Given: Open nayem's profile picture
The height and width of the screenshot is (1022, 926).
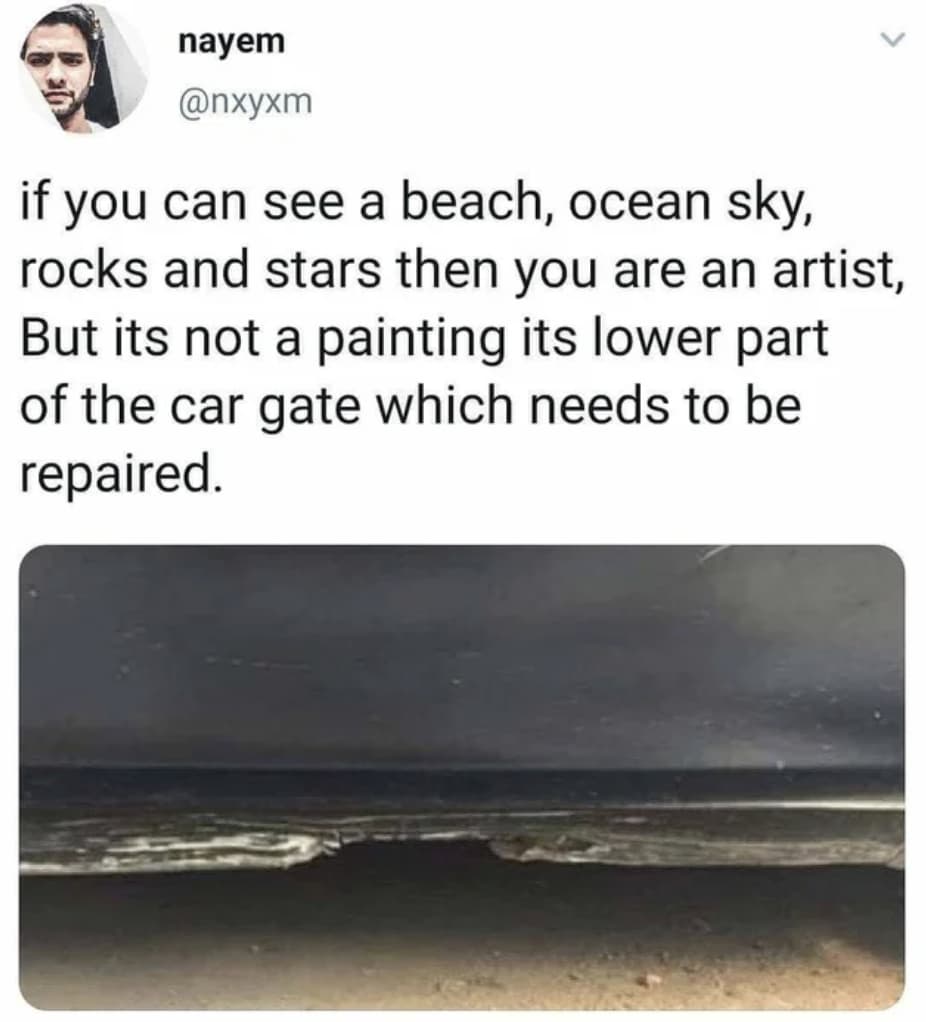Looking at the screenshot, I should 84,70.
